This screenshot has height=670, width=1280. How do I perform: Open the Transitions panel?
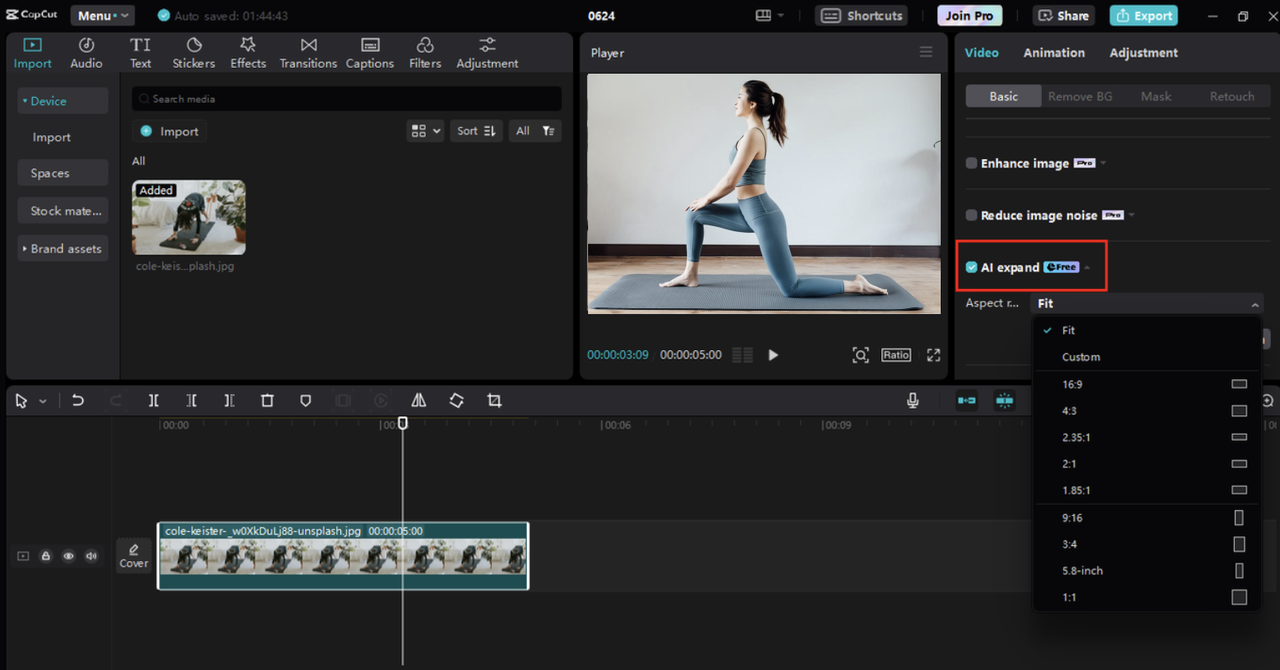(x=308, y=53)
